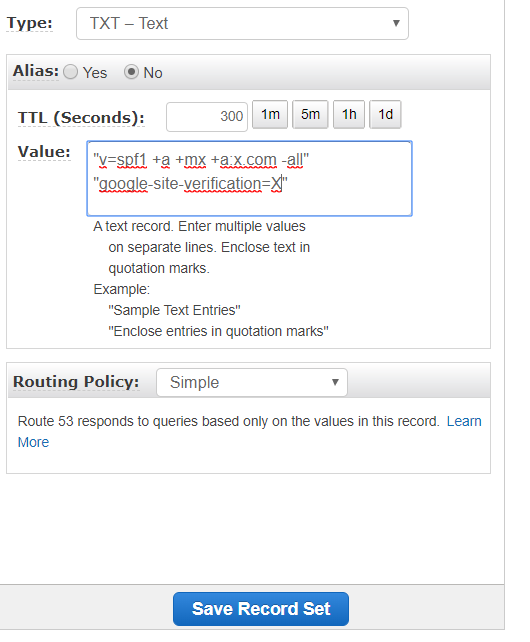530x642 pixels.
Task: Set TTL using the 5m button
Action: tap(310, 115)
